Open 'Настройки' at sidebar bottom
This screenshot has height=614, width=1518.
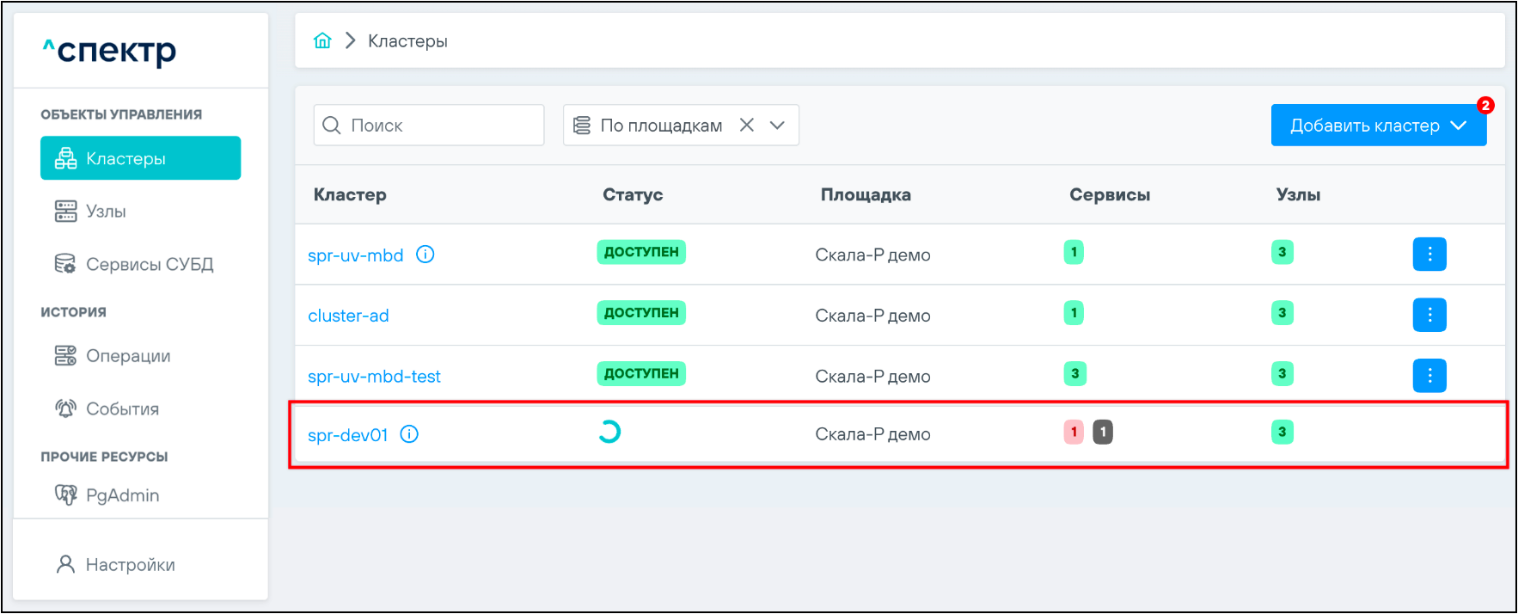(130, 565)
